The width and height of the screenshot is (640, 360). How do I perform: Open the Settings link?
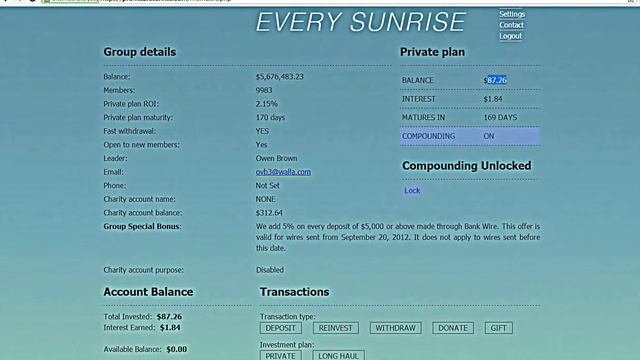512,14
